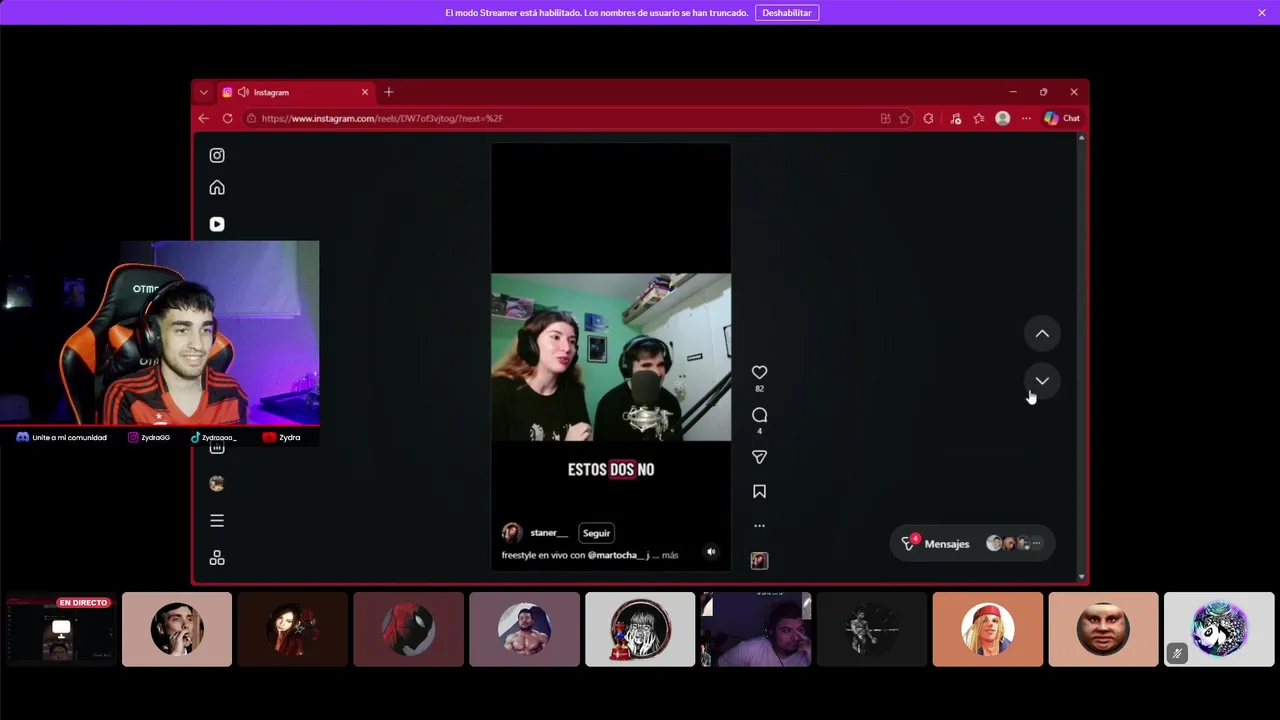The width and height of the screenshot is (1280, 720).
Task: Reload the page with refresh icon
Action: coord(228,118)
